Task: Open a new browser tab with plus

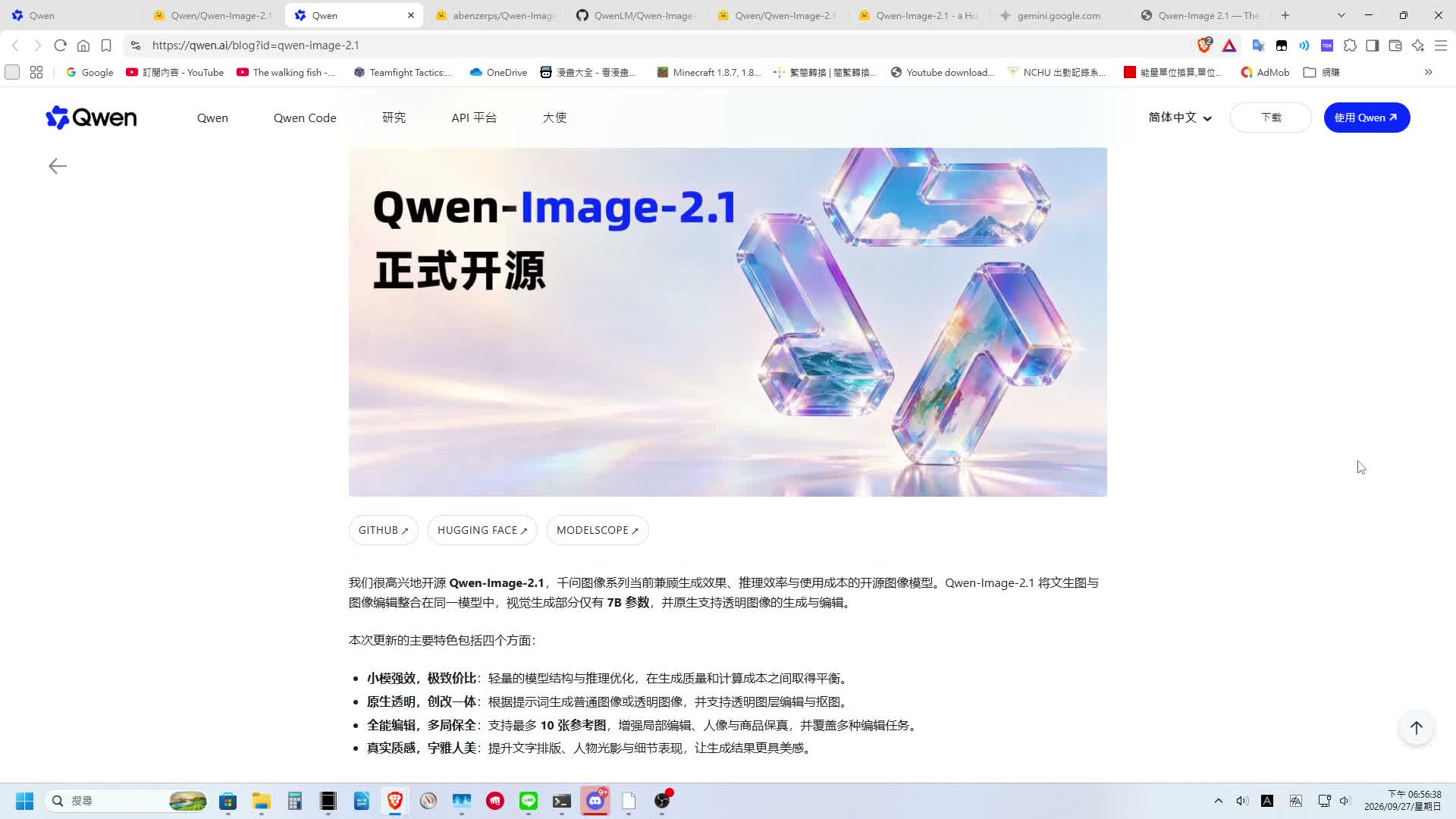Action: tap(1285, 15)
